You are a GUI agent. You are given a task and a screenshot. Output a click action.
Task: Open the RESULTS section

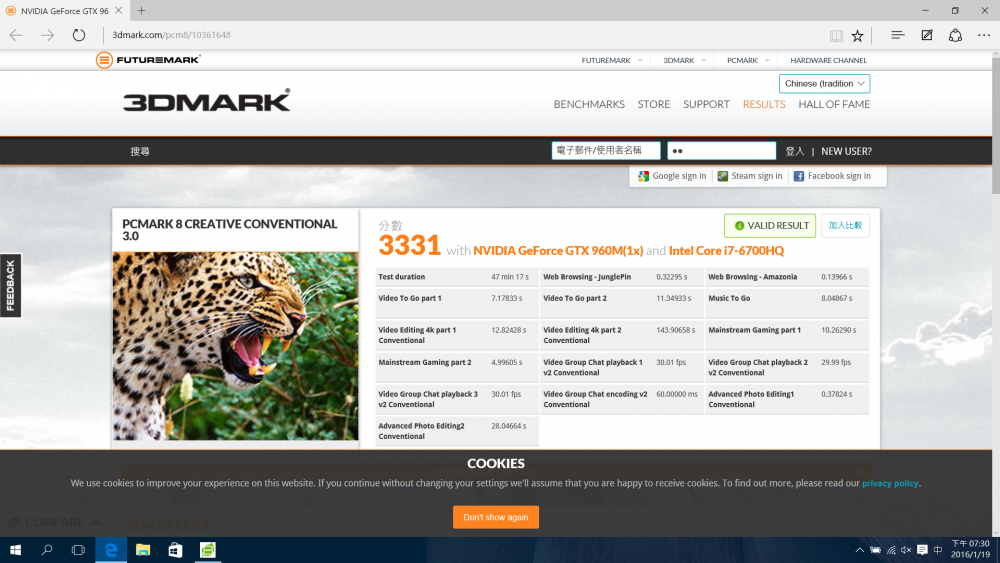click(764, 104)
